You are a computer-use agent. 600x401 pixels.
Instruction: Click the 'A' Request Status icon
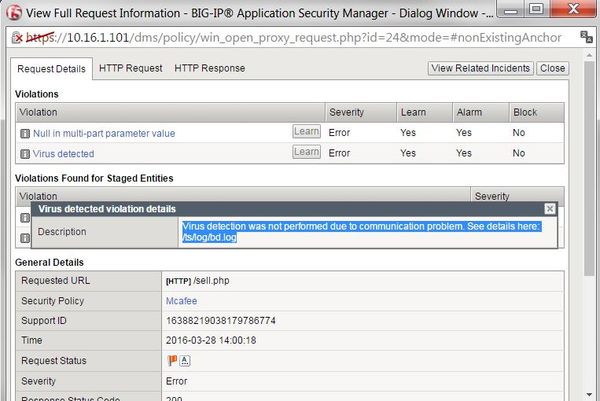[x=185, y=360]
